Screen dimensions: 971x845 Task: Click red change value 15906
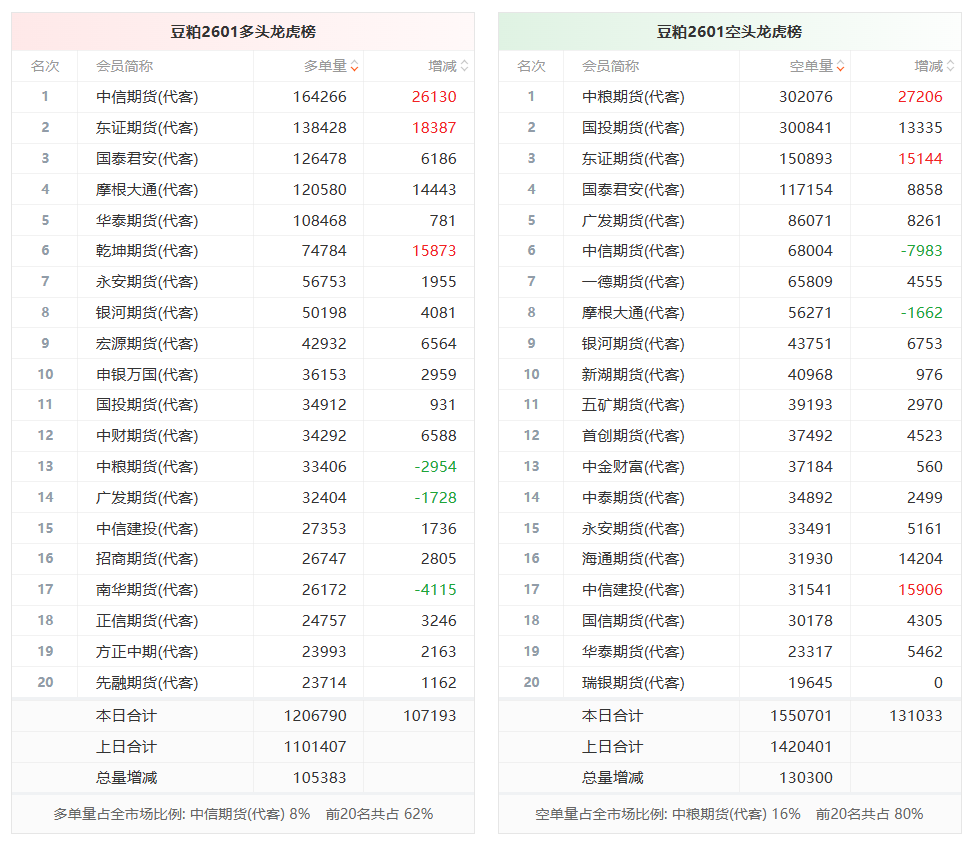point(920,590)
